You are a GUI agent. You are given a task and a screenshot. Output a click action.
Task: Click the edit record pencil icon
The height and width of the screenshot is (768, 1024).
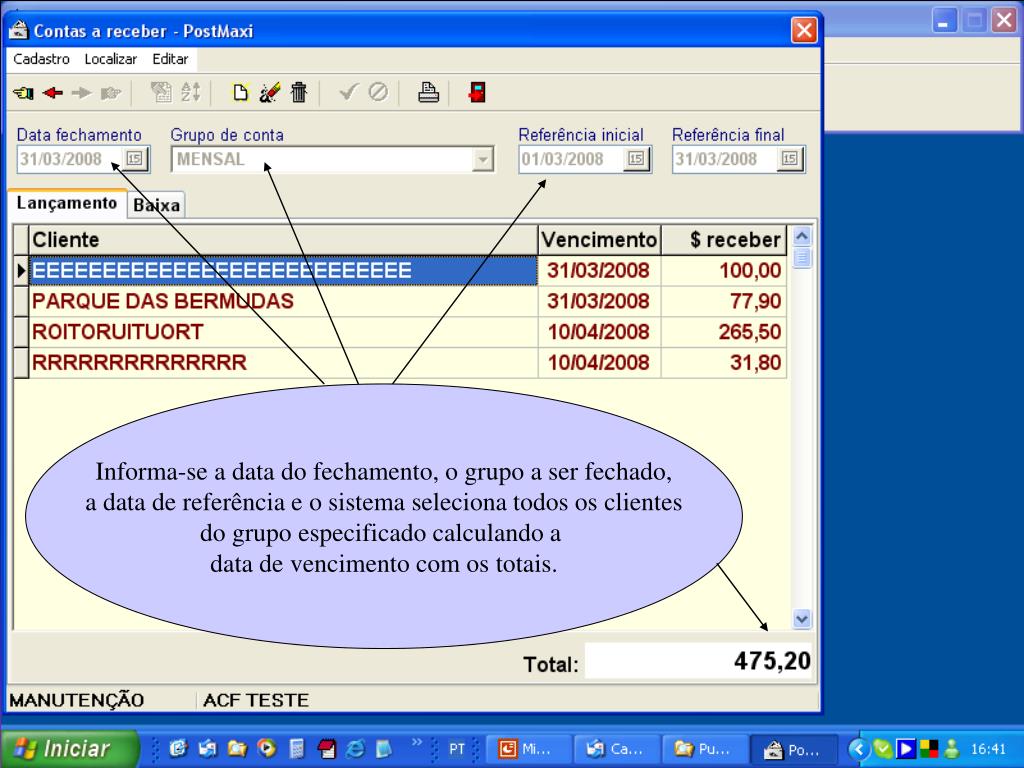point(270,92)
